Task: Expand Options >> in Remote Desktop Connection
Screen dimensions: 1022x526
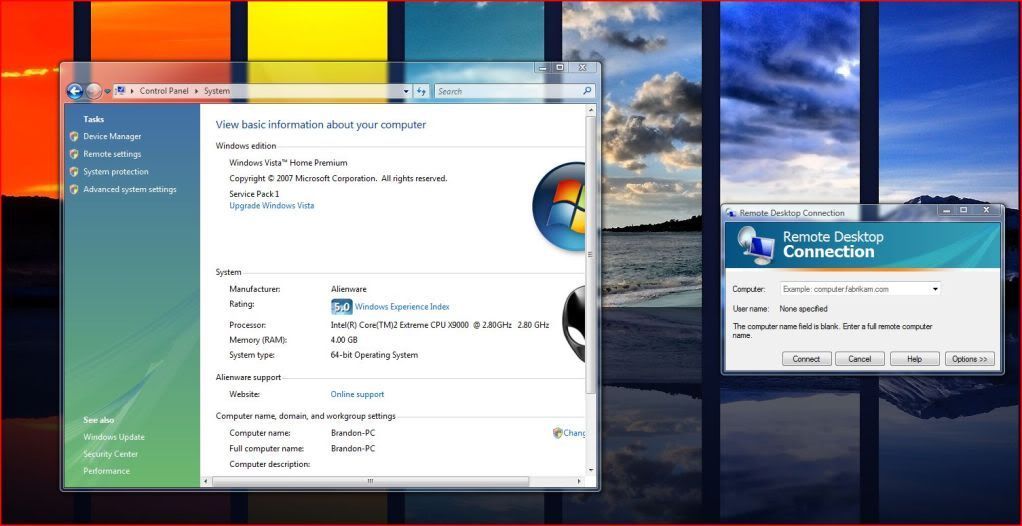Action: (970, 359)
